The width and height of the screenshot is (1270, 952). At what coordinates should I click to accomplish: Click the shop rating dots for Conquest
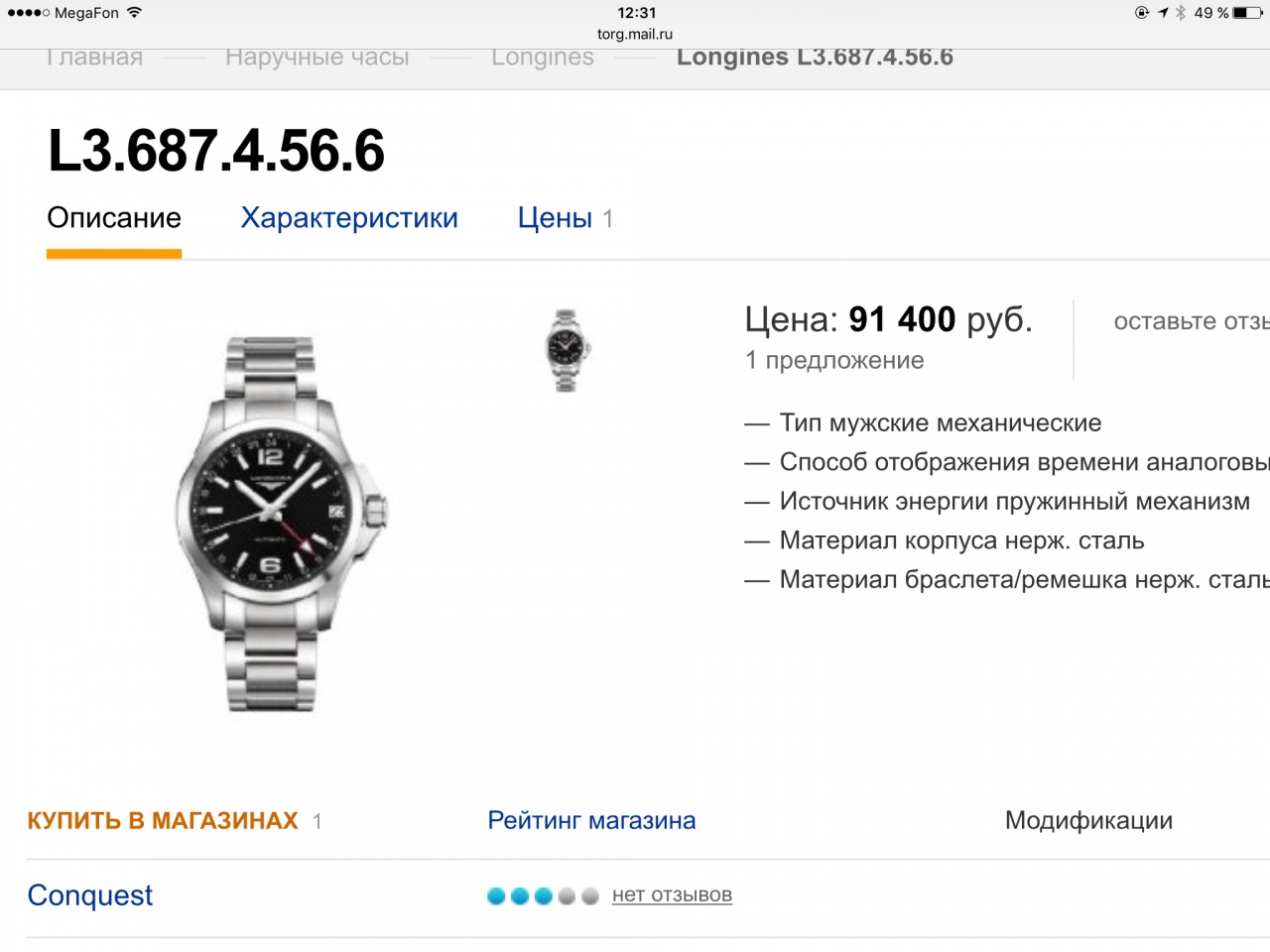(543, 896)
